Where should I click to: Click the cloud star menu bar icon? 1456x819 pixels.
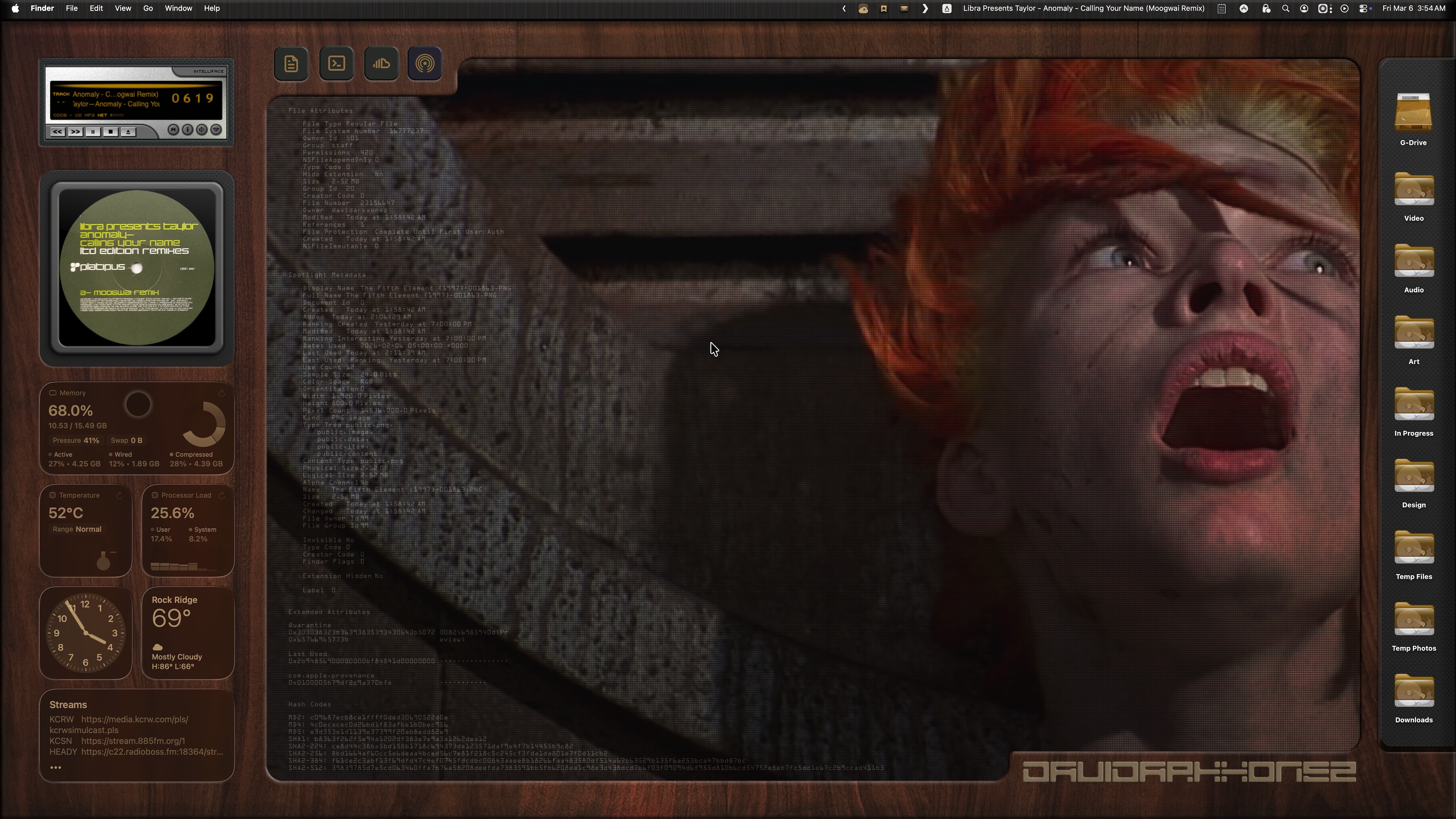pyautogui.click(x=863, y=8)
